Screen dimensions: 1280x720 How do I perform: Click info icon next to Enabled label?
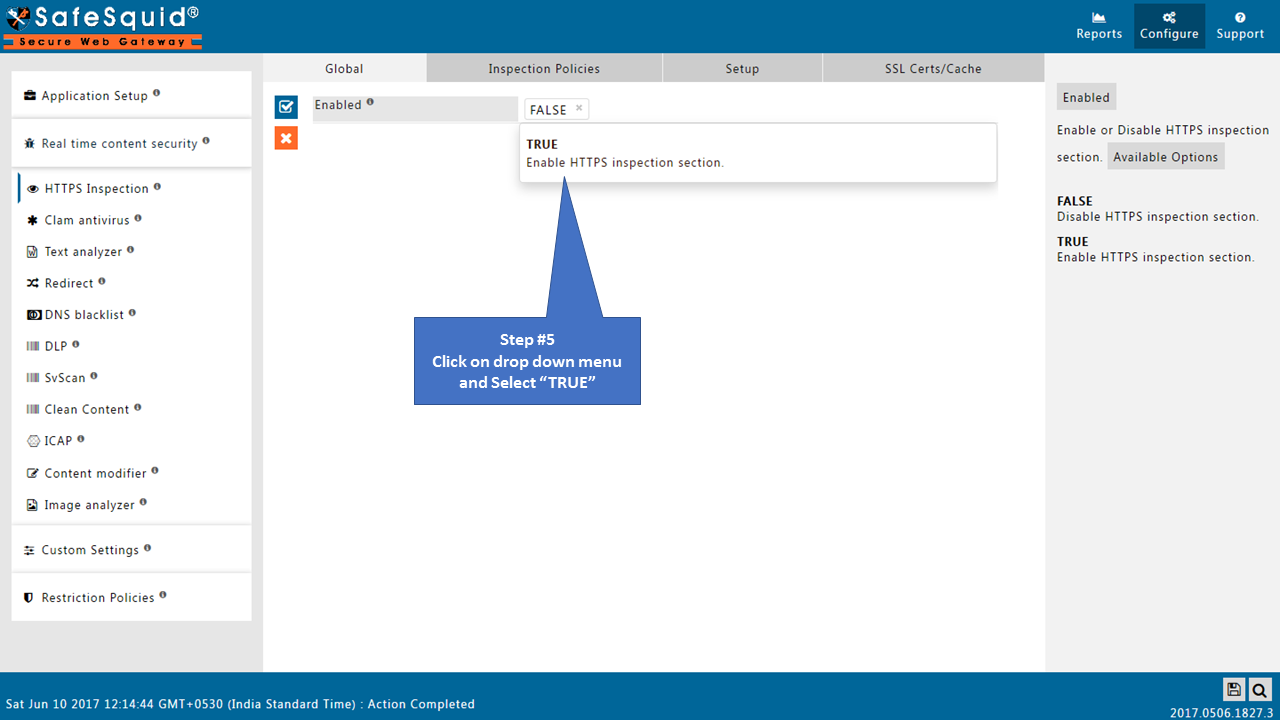point(370,102)
